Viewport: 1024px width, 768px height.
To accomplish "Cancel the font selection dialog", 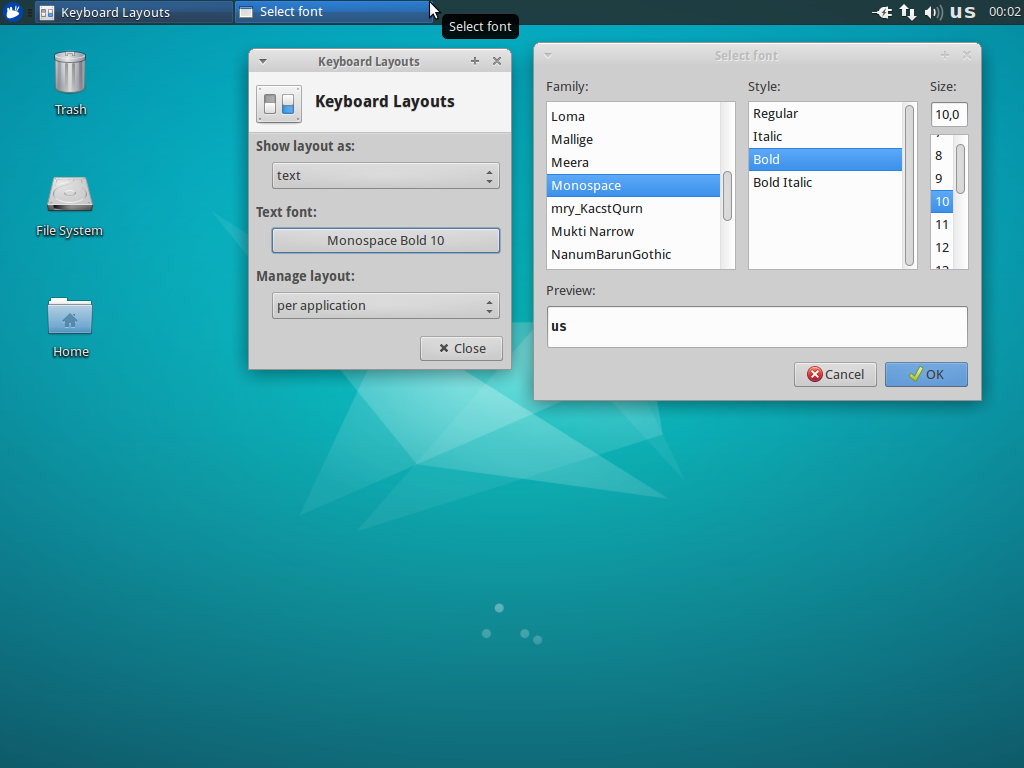I will coord(835,374).
